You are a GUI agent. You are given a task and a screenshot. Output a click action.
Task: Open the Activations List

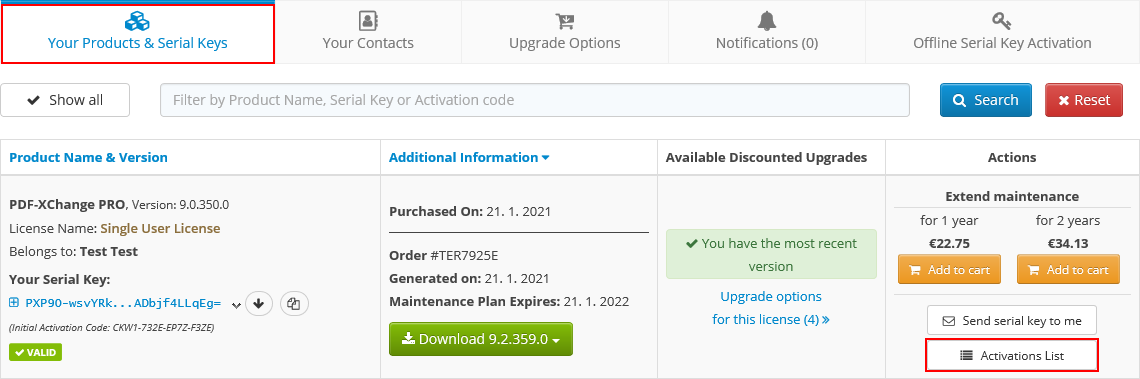(1011, 356)
